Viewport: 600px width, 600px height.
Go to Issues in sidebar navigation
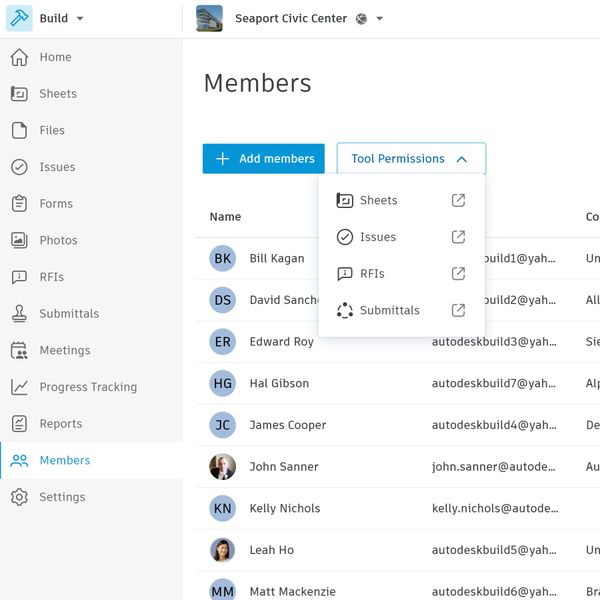pyautogui.click(x=57, y=167)
